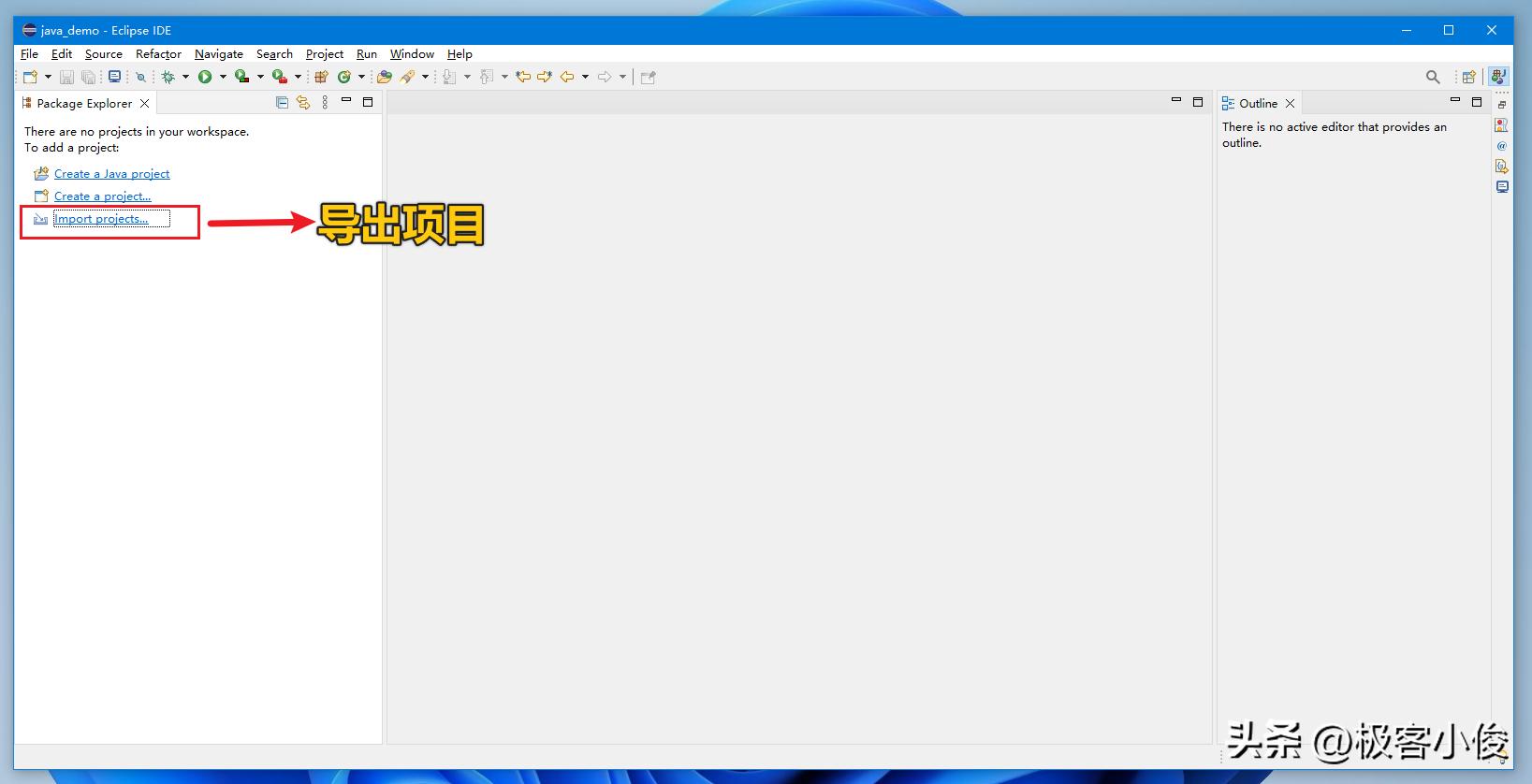Expand the Back history dropdown arrow
Viewport: 1532px width, 784px height.
pos(585,77)
